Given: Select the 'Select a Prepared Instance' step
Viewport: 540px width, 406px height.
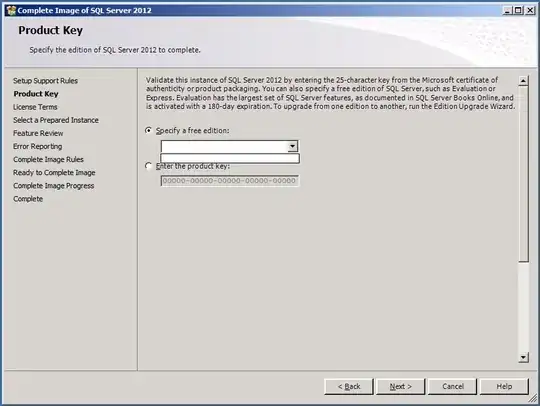Looking at the screenshot, I should pyautogui.click(x=56, y=120).
